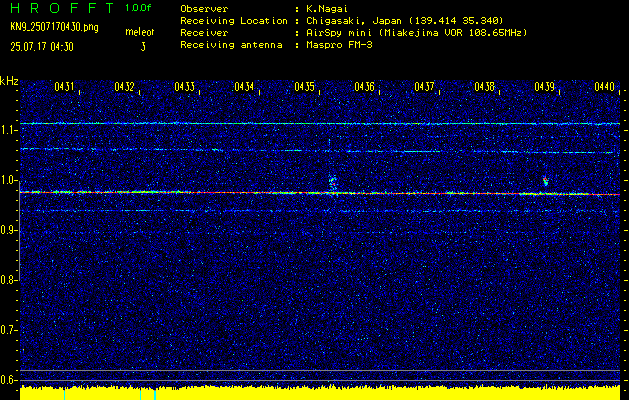Select the 0.6 kHz axis tick label
The width and height of the screenshot is (629, 400).
tap(7, 380)
